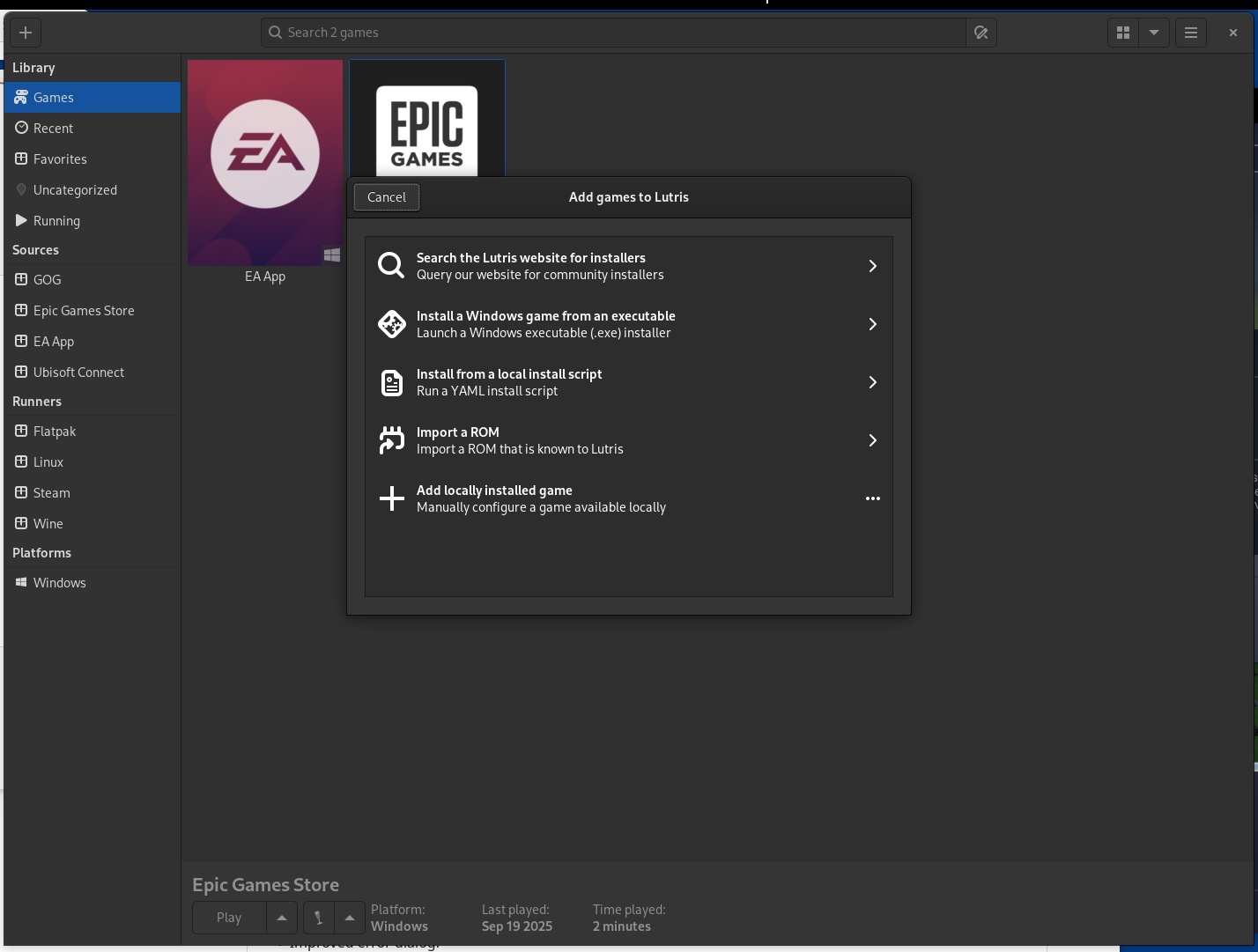Click the 'Windows' platform value in the bottom bar
The width and height of the screenshot is (1258, 952).
pyautogui.click(x=399, y=926)
